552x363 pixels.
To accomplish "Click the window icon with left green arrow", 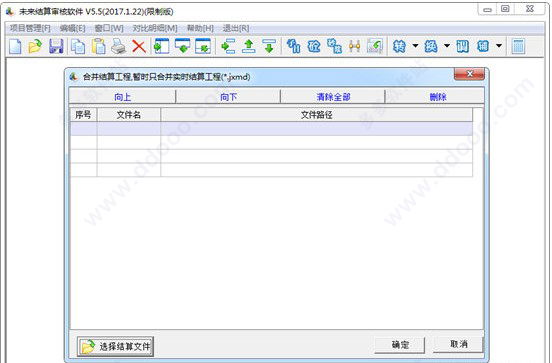I will pos(162,46).
